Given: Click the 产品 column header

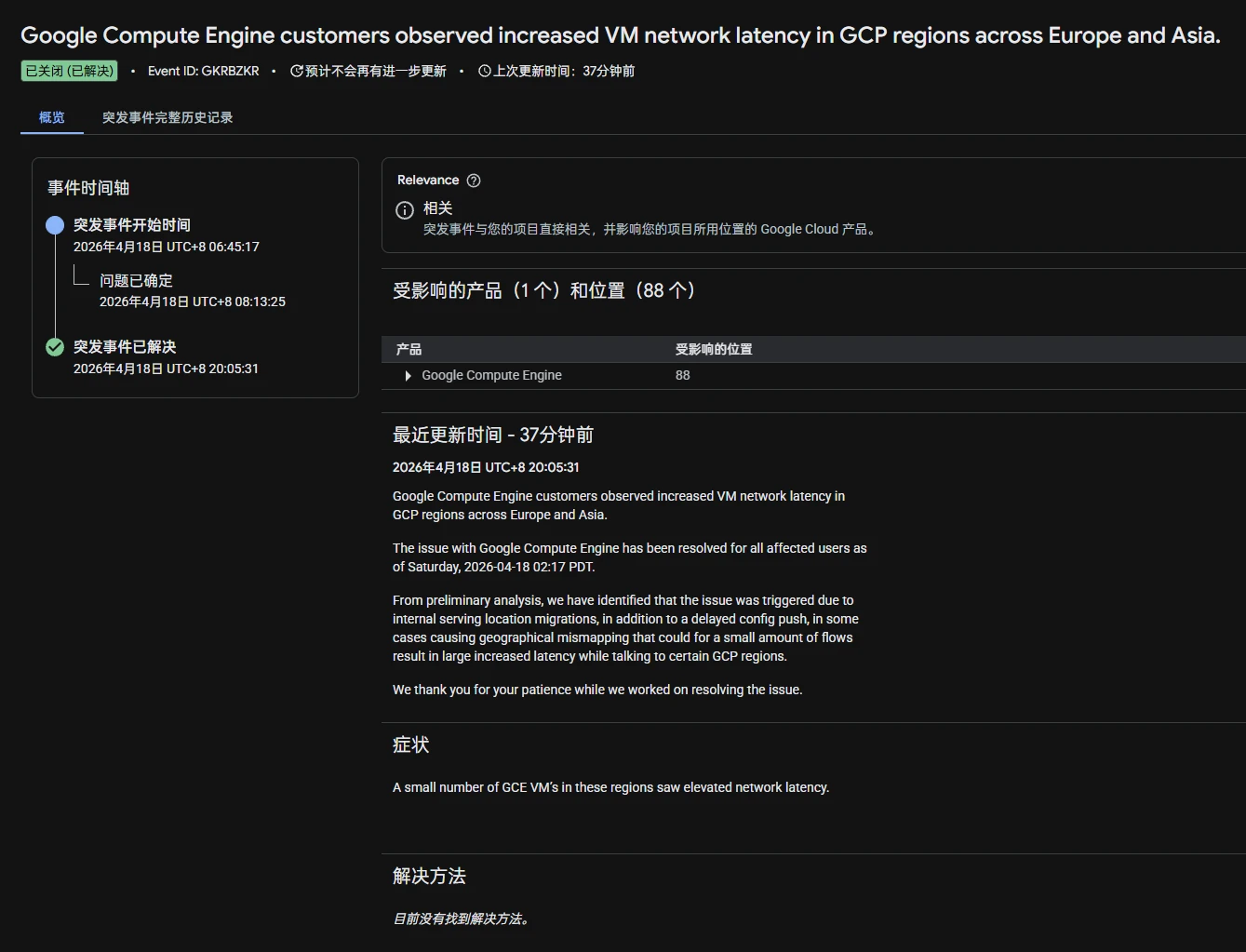Looking at the screenshot, I should pos(409,349).
